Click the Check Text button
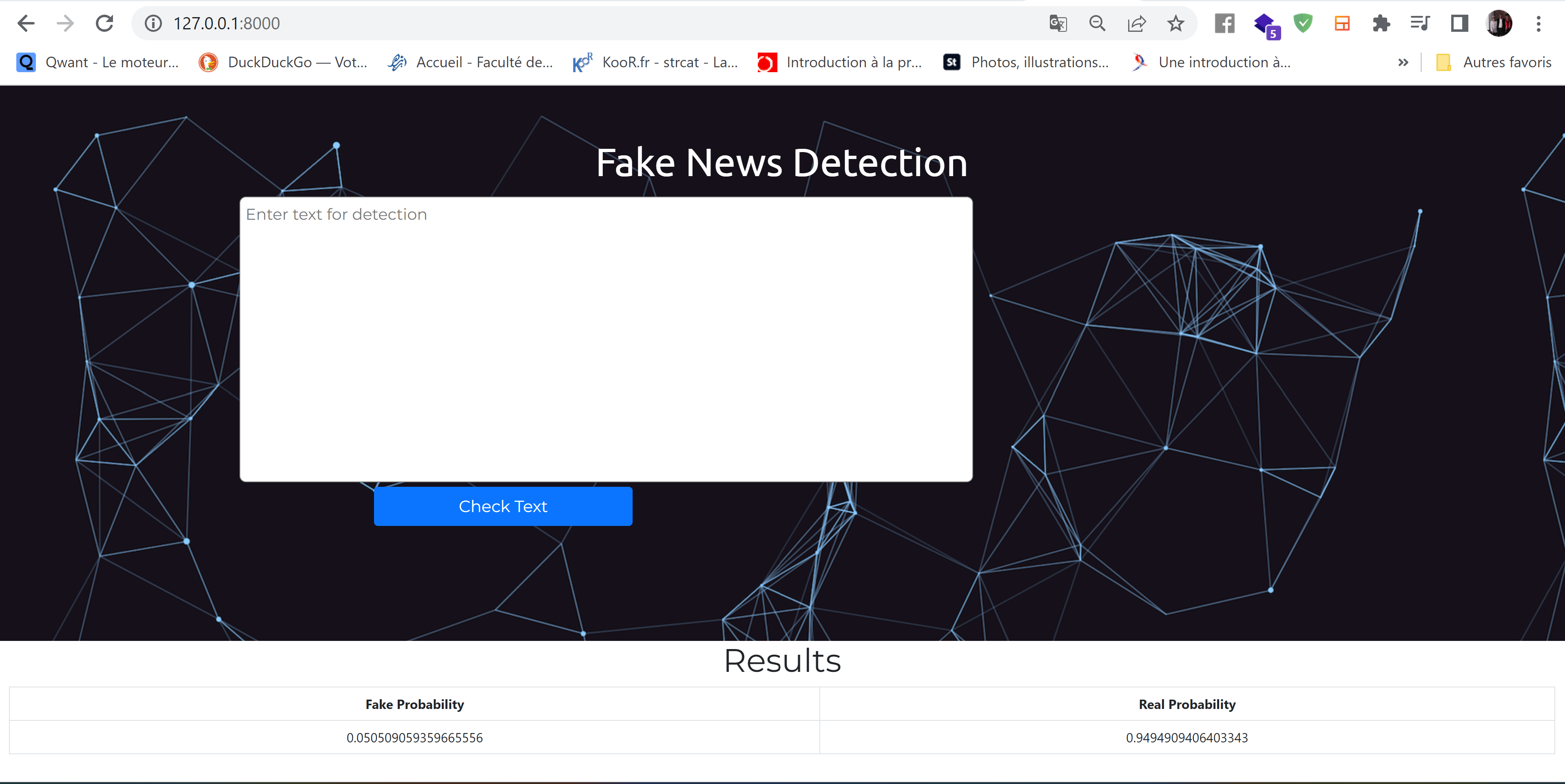This screenshot has height=784, width=1565. (x=503, y=506)
